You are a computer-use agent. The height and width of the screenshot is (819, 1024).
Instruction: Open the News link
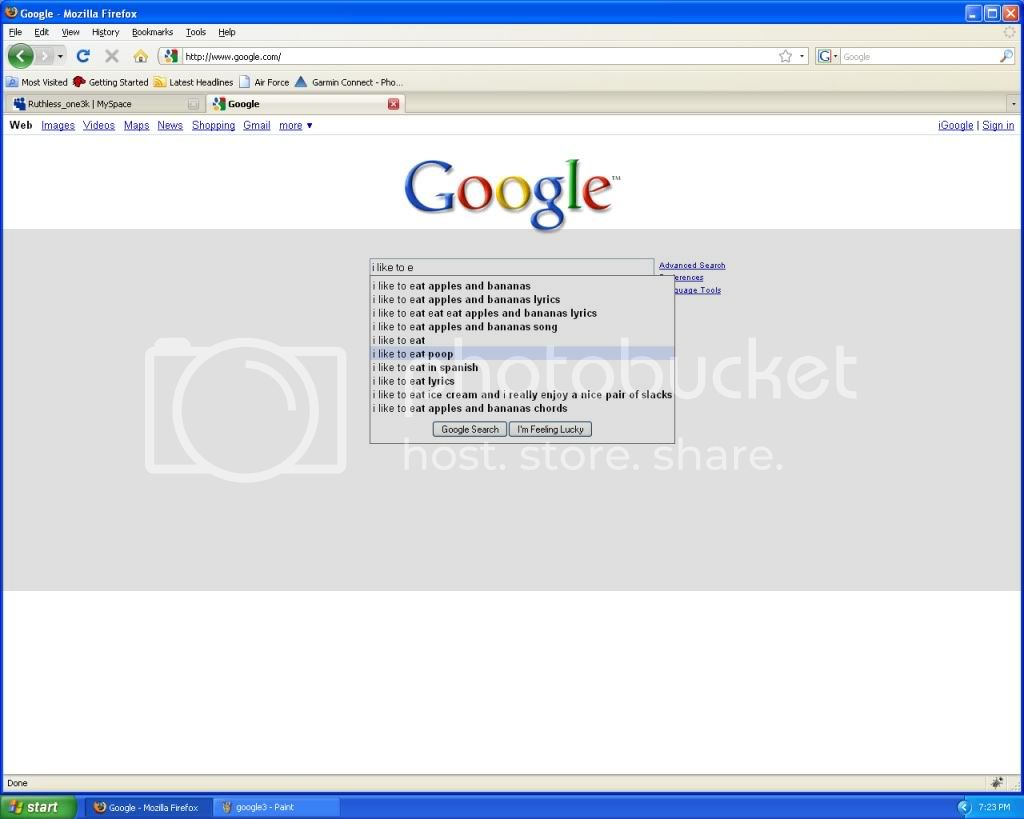pyautogui.click(x=170, y=125)
